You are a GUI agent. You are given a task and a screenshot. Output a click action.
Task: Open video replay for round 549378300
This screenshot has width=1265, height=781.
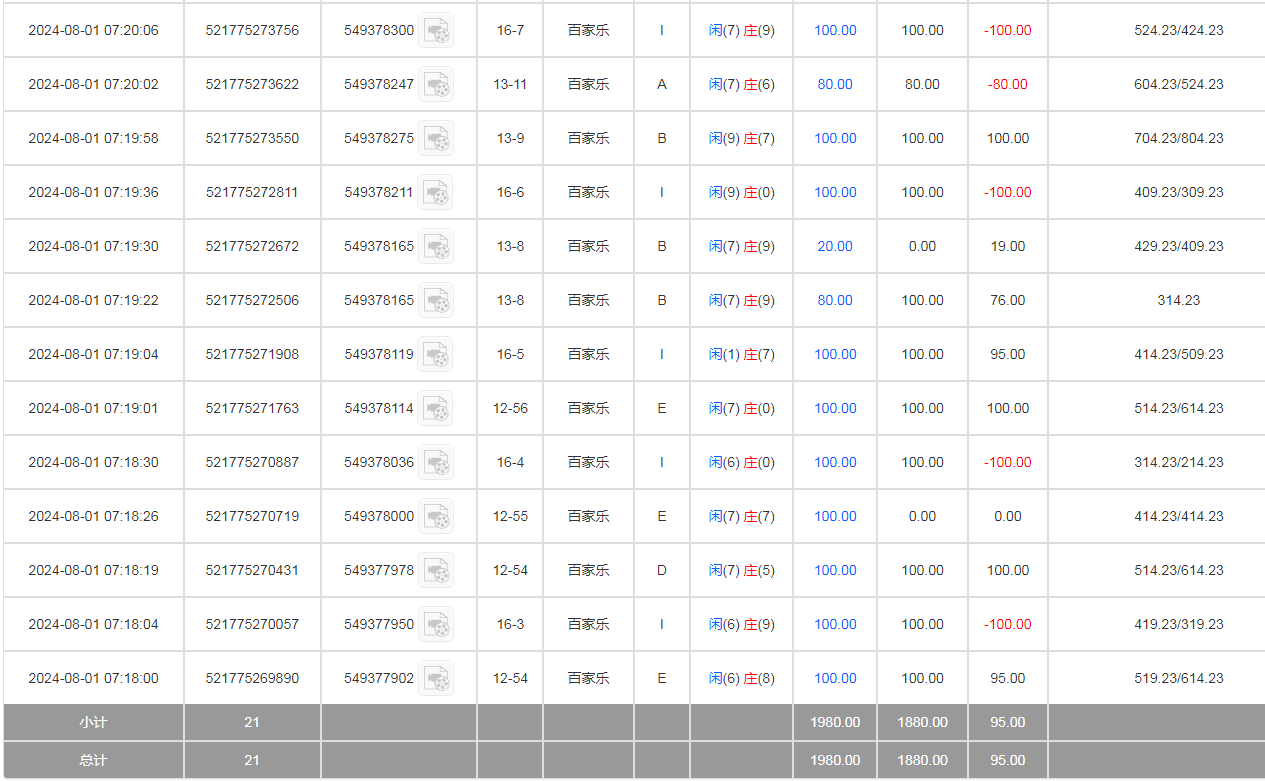[436, 31]
